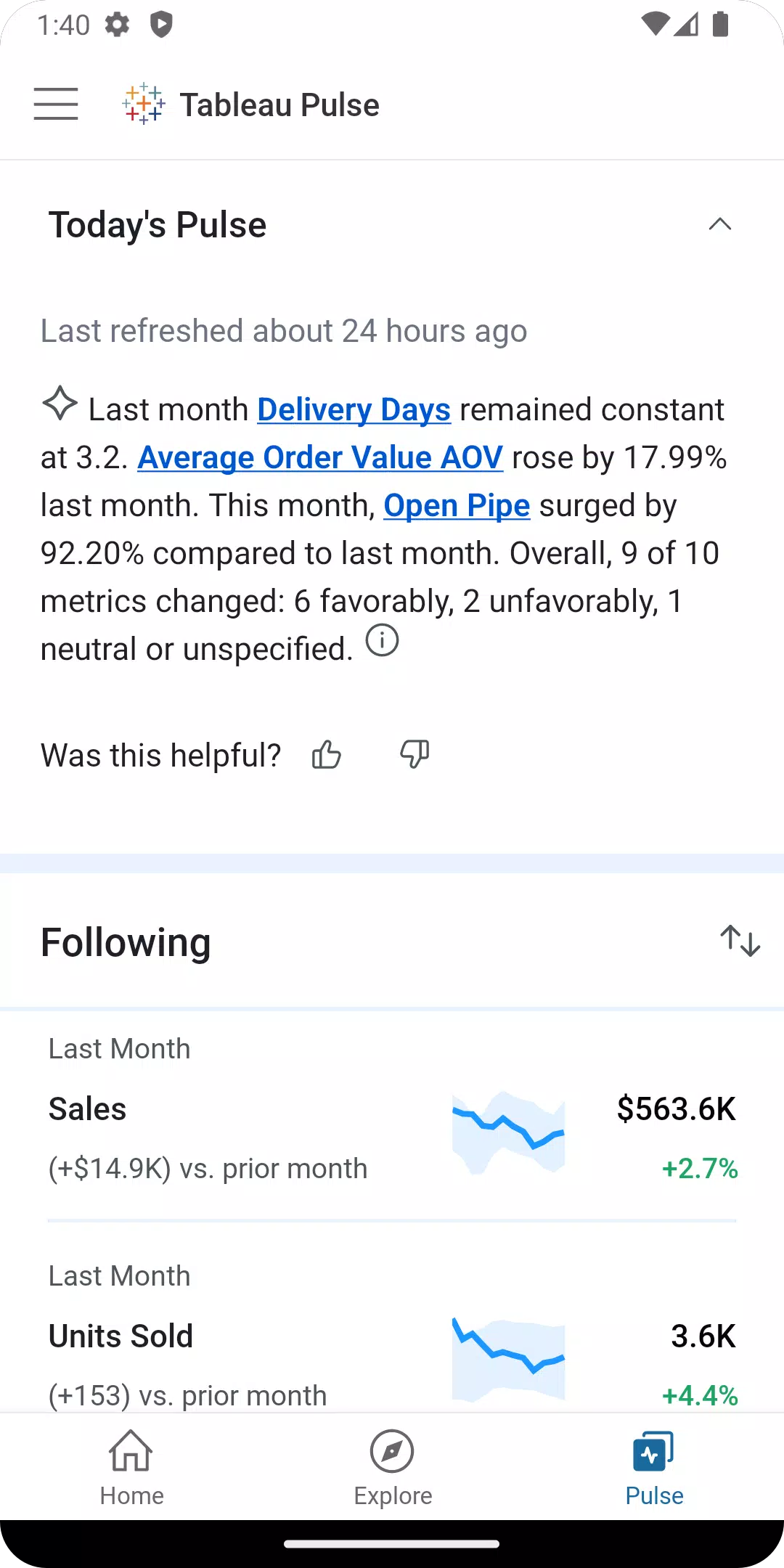The image size is (784, 1568).
Task: Give thumbs down to the summary
Action: (415, 755)
